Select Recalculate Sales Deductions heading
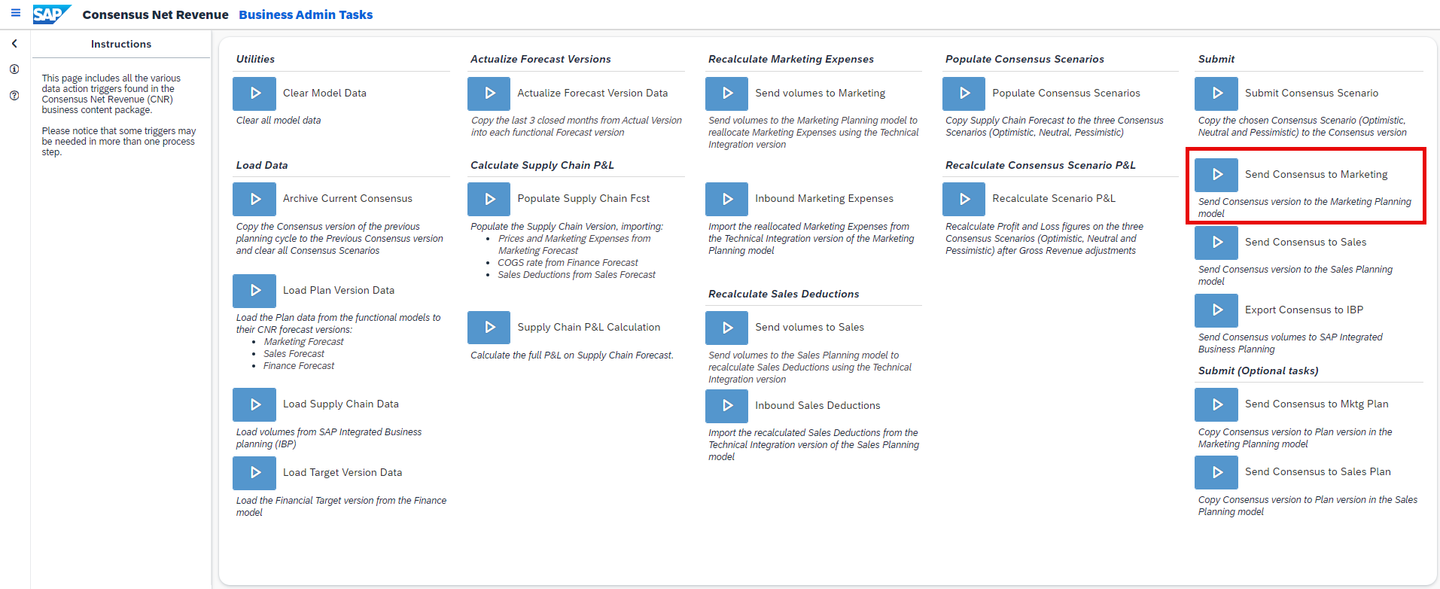 [x=784, y=294]
